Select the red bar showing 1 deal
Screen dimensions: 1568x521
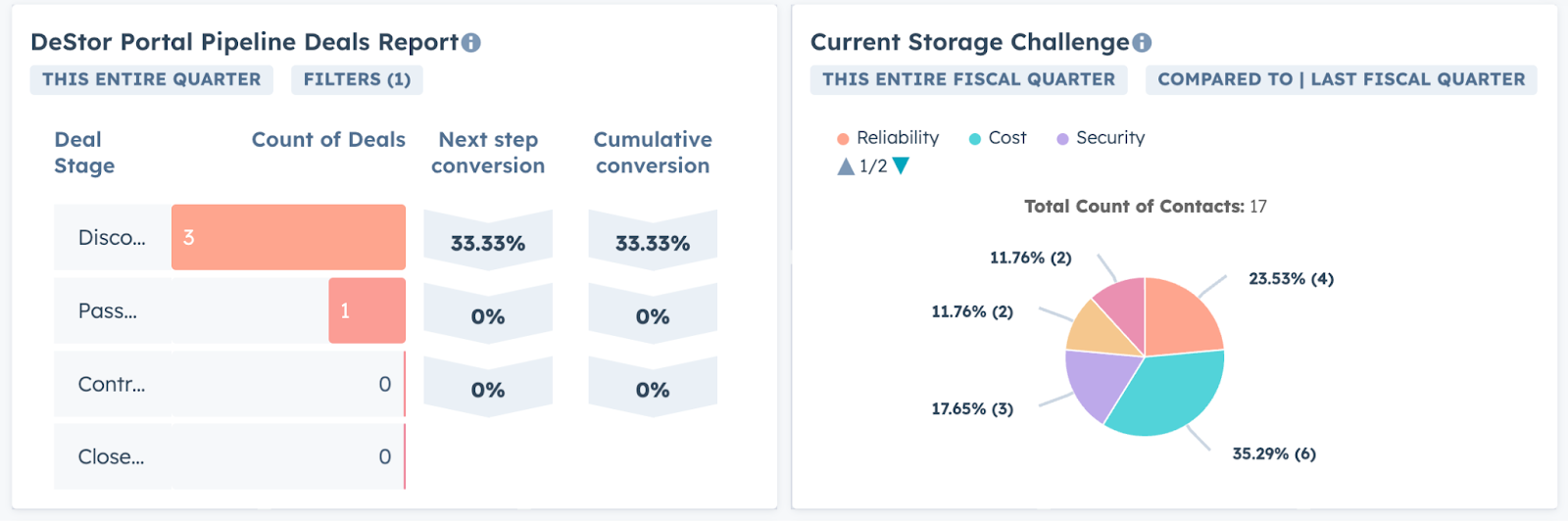coord(367,310)
